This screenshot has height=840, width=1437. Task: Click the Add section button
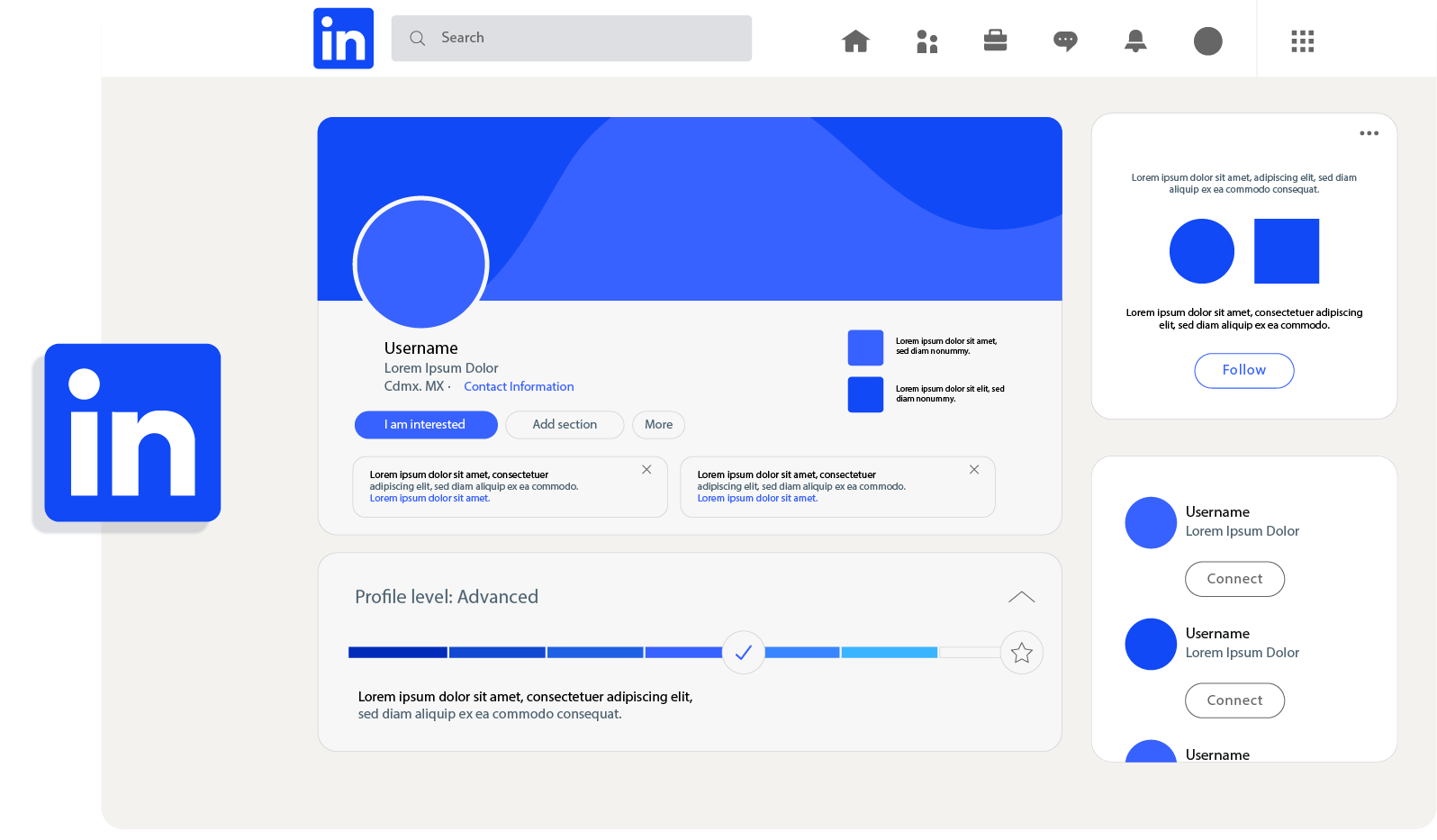pos(565,425)
